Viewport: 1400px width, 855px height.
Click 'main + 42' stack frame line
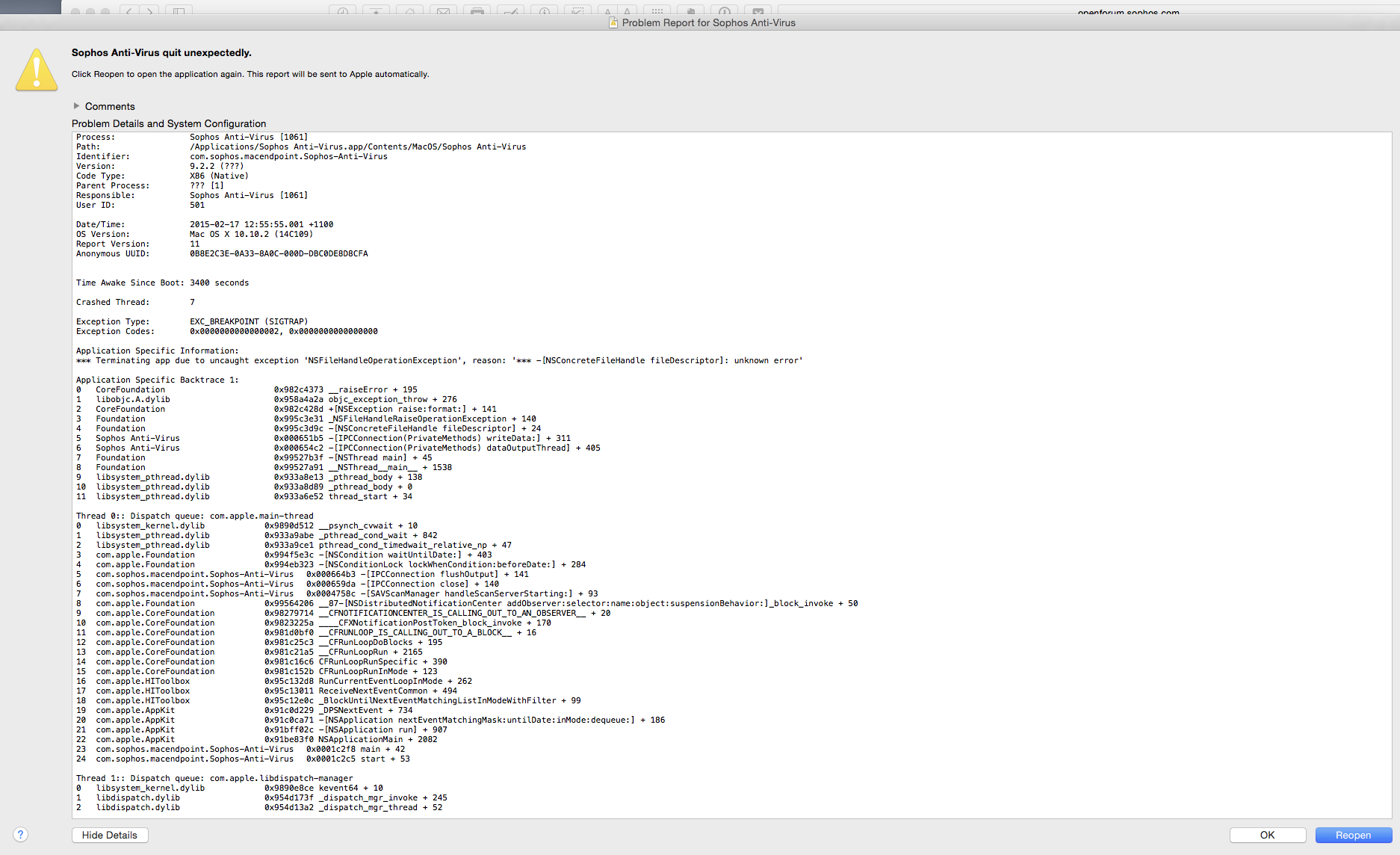pos(241,749)
